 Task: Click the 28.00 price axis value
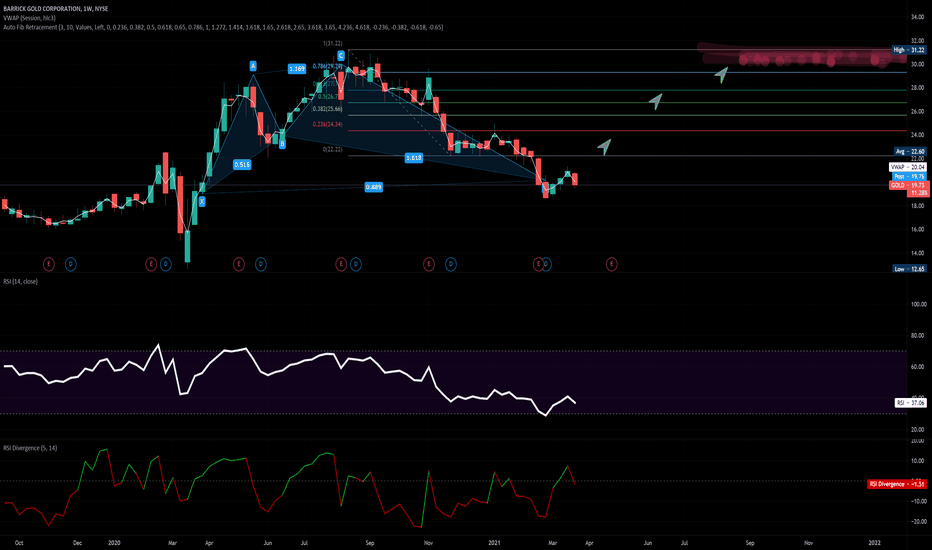[917, 87]
